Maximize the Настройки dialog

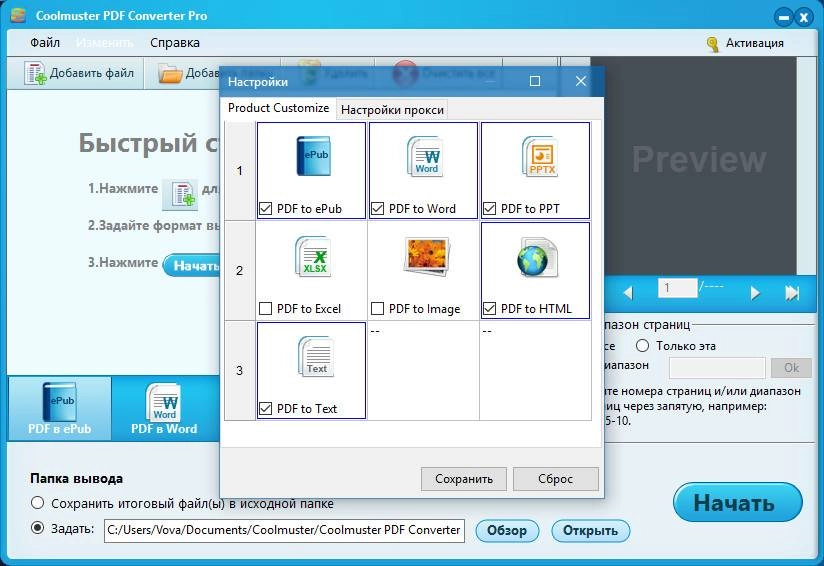[535, 81]
